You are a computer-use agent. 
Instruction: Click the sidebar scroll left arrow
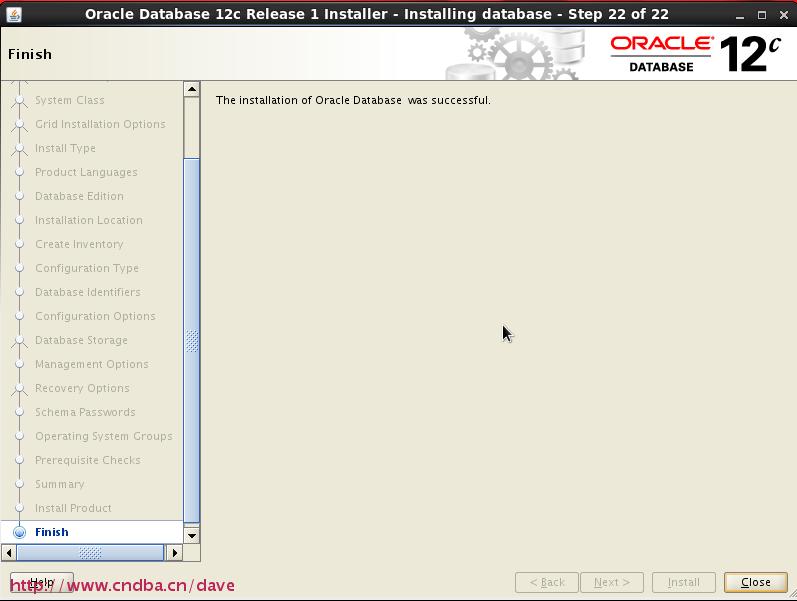coord(9,552)
